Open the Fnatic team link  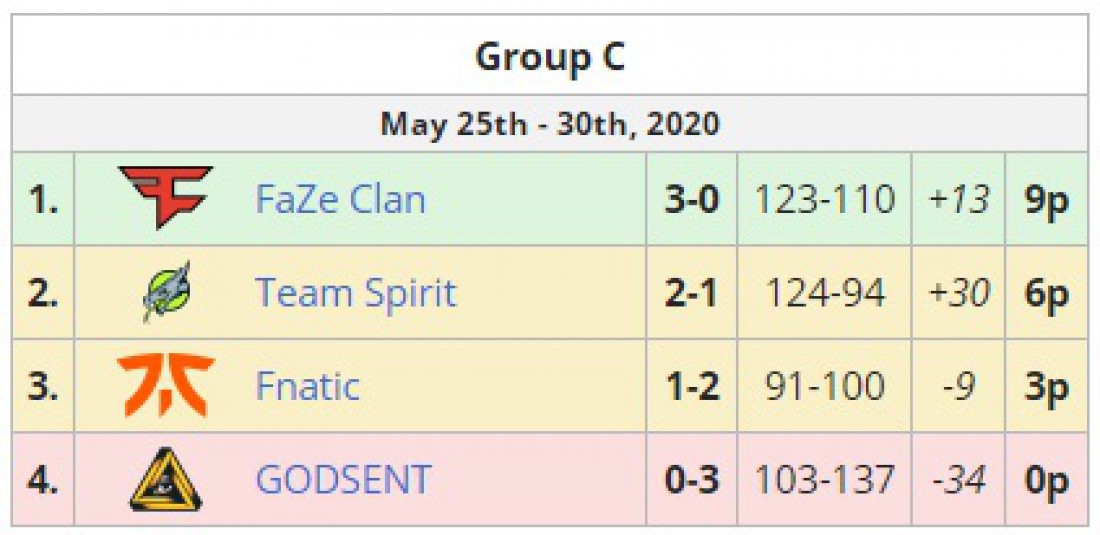[307, 387]
